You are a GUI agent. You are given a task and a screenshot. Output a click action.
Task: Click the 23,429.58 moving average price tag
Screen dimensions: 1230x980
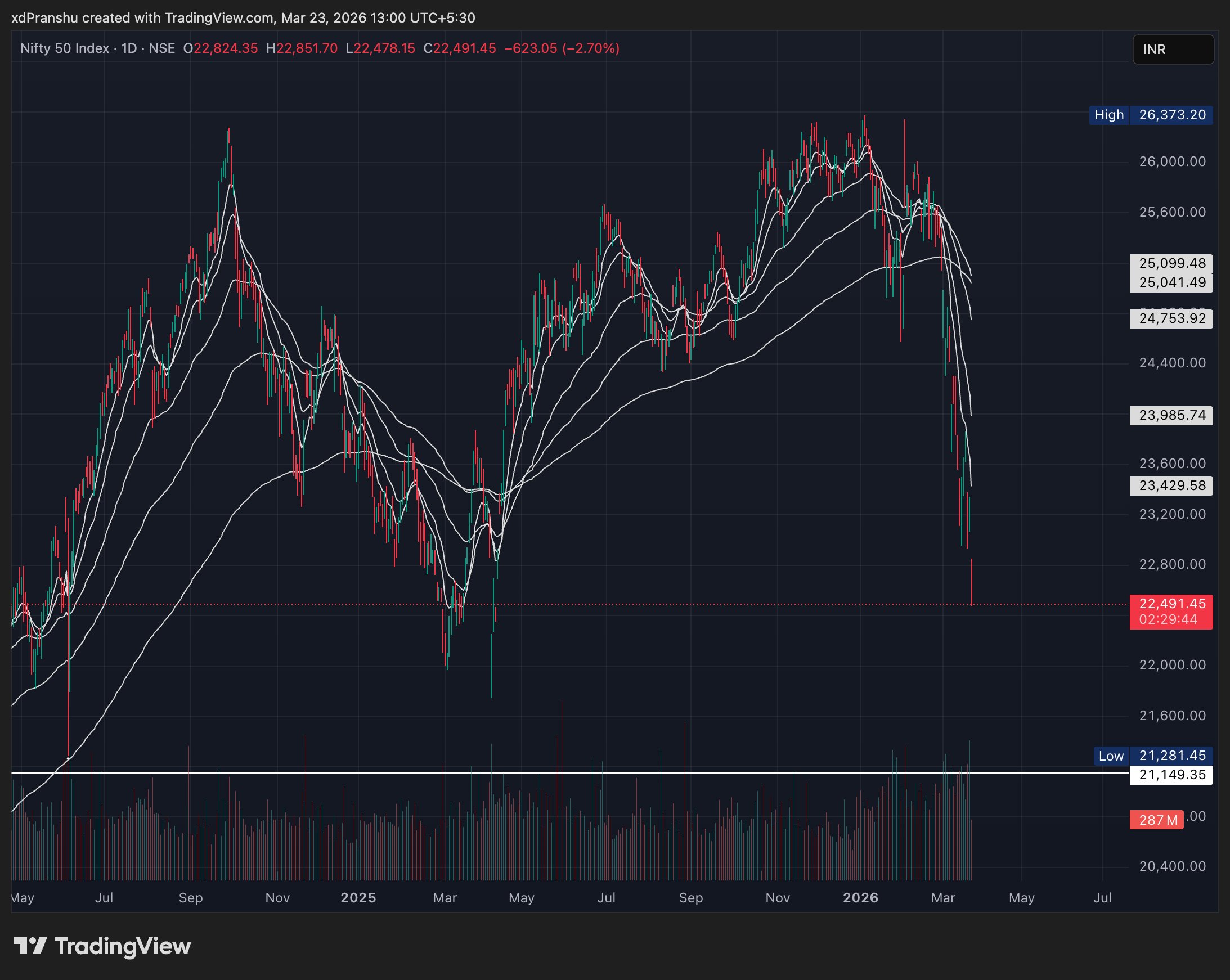(x=1172, y=485)
